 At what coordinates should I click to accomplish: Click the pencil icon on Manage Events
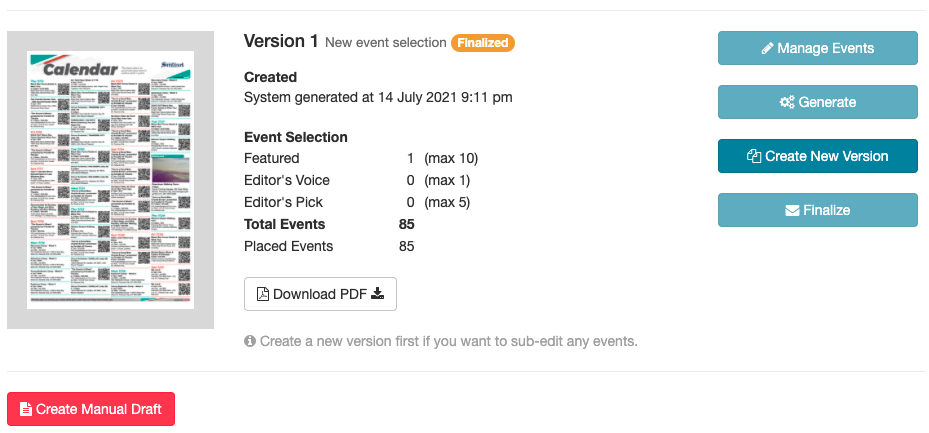[768, 49]
